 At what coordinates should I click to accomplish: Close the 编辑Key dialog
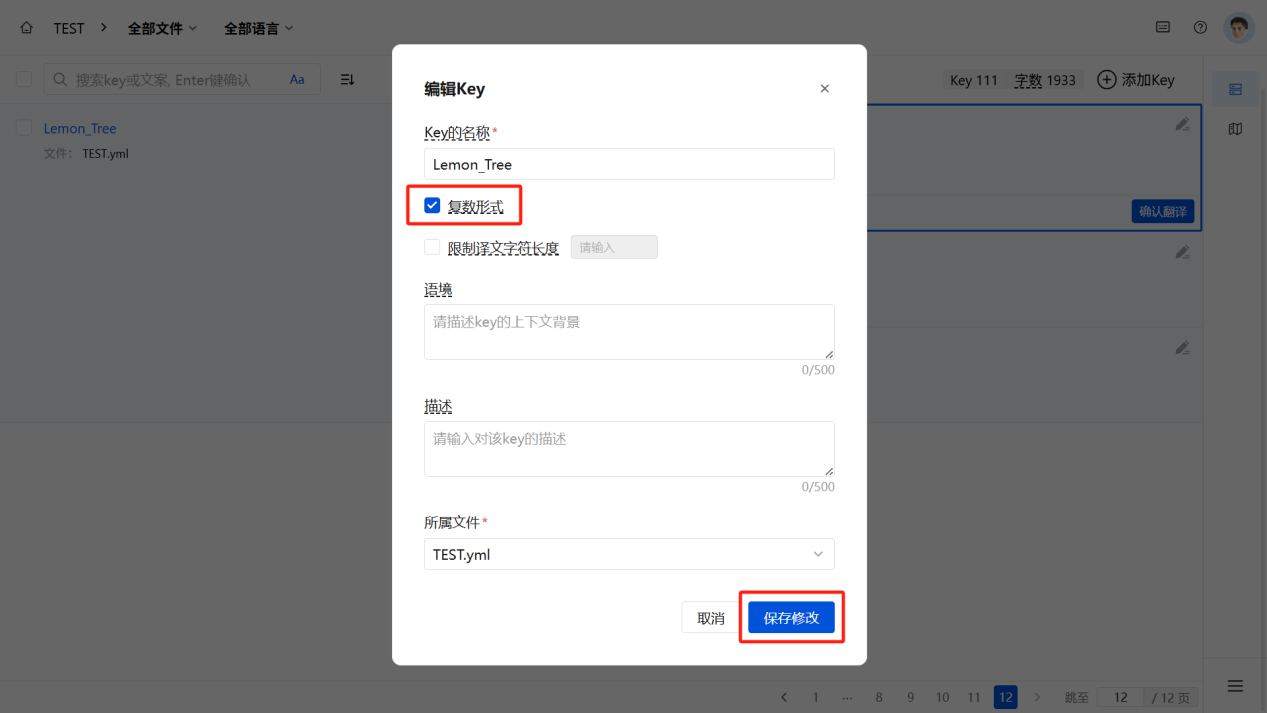[825, 89]
